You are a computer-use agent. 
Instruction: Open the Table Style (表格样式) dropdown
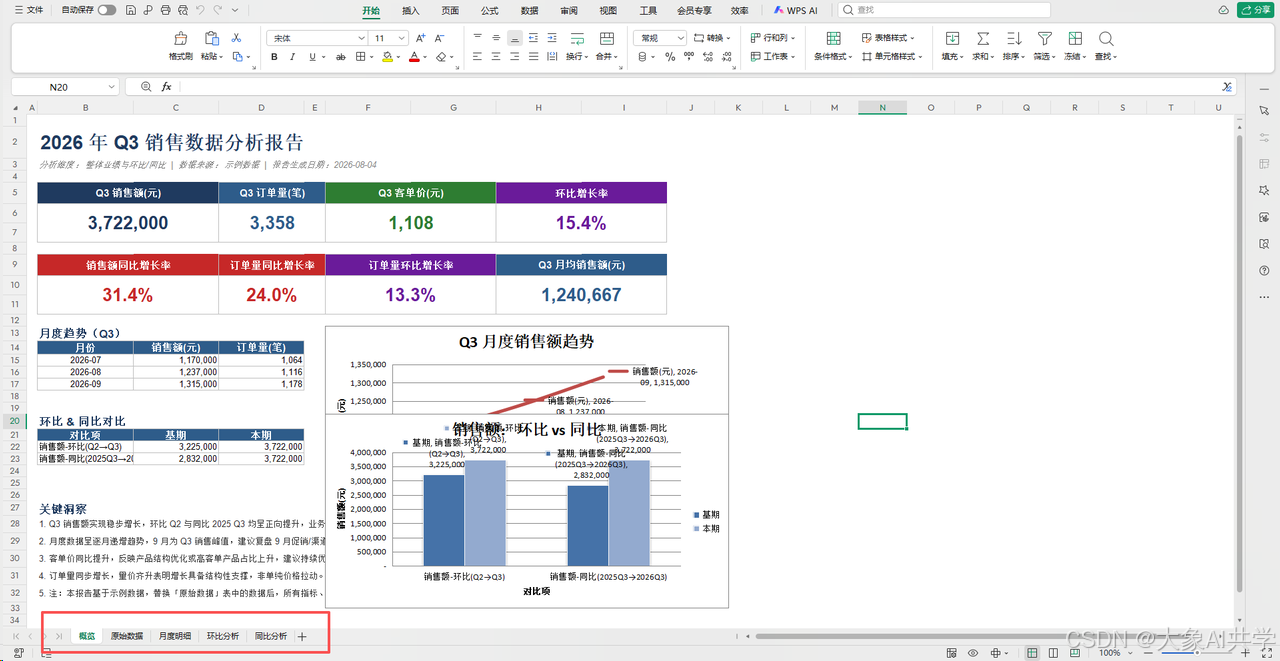(889, 38)
